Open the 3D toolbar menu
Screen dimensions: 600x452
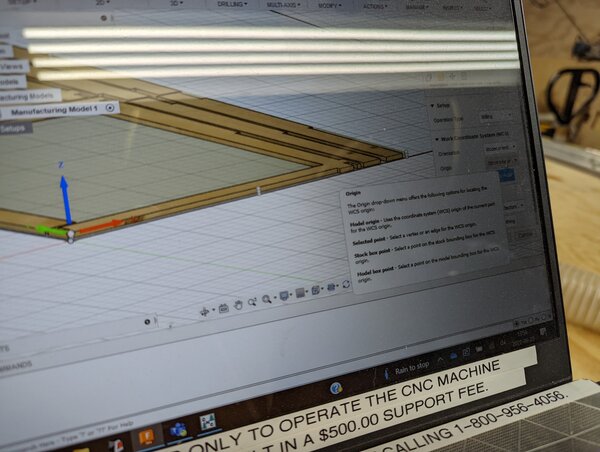(176, 3)
